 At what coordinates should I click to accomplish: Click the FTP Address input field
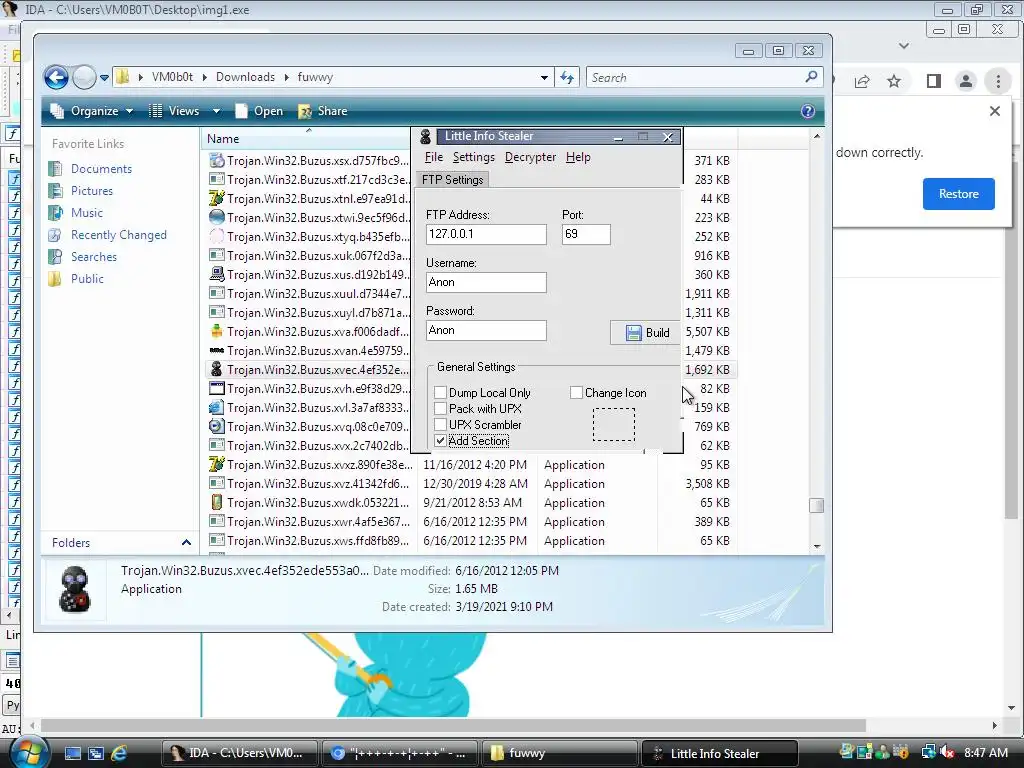[486, 234]
